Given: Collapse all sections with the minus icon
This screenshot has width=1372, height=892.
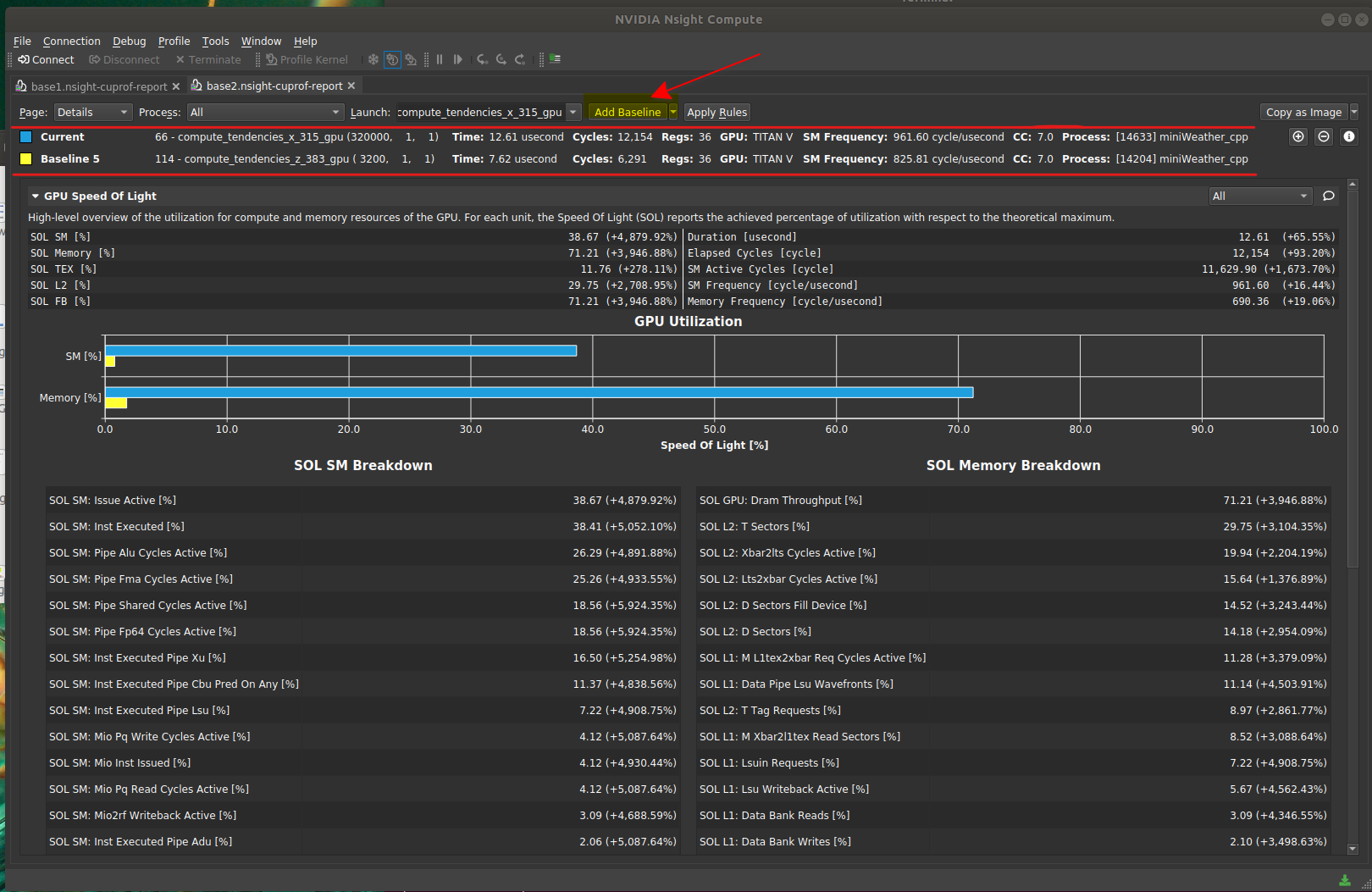Looking at the screenshot, I should (x=1324, y=136).
